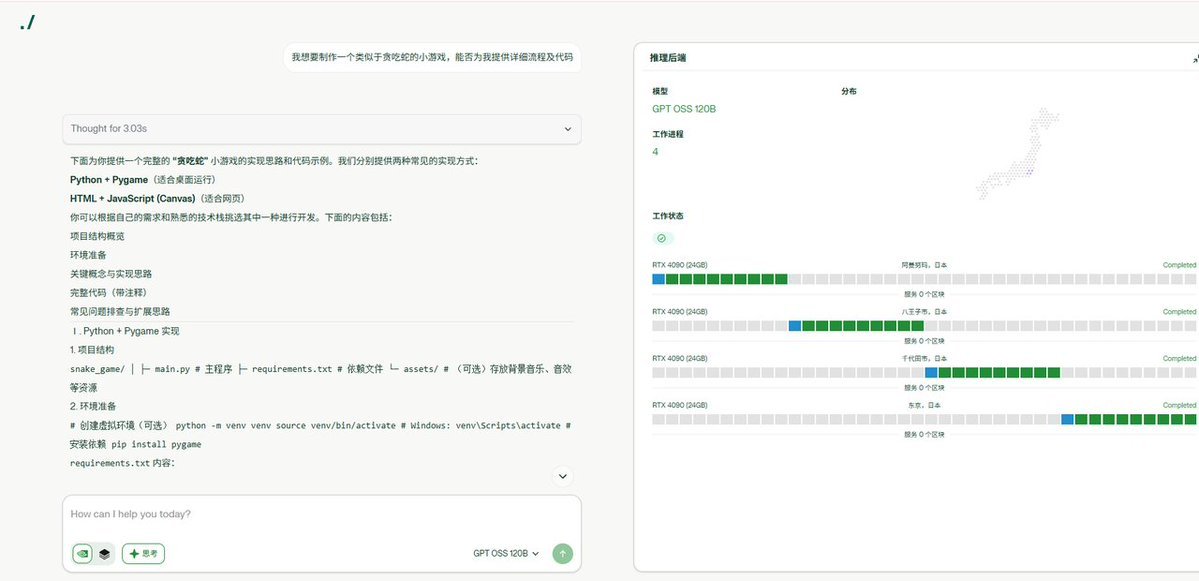This screenshot has width=1199, height=581.
Task: Click the worker count '4' link
Action: [655, 152]
